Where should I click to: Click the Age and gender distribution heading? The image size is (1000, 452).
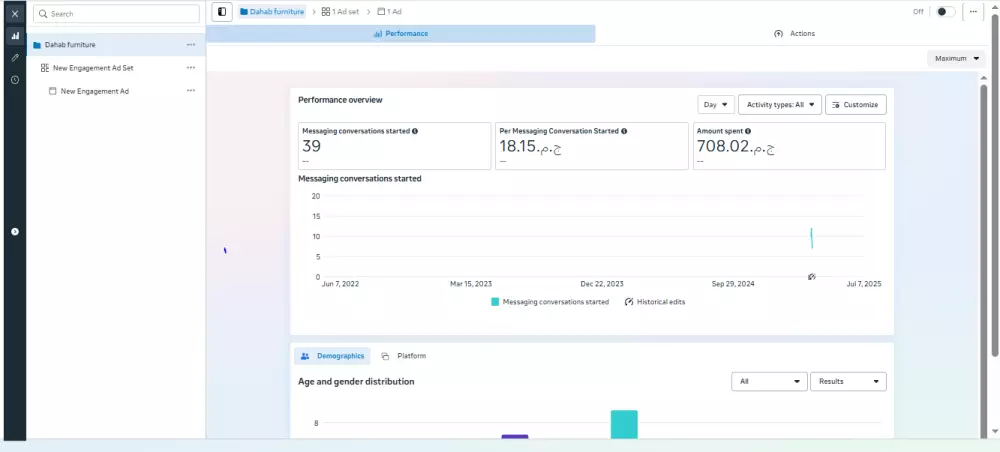pos(356,381)
